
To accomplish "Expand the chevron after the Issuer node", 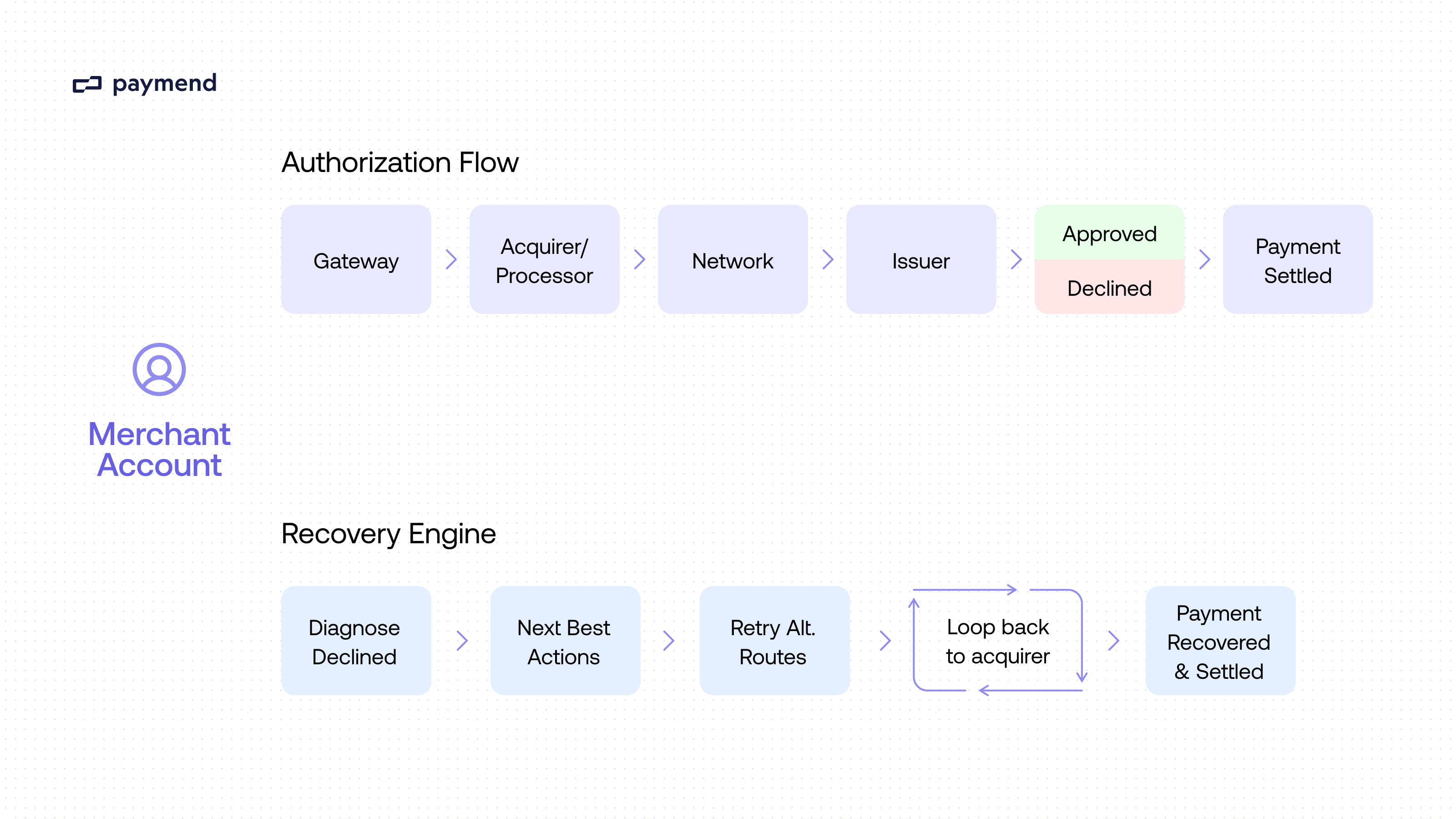I will click(x=1016, y=261).
